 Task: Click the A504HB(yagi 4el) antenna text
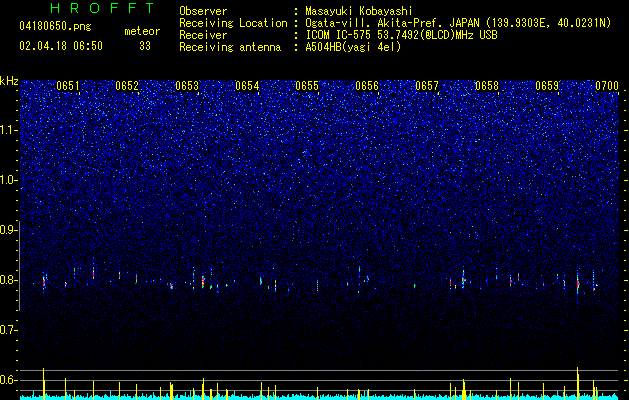click(x=353, y=47)
